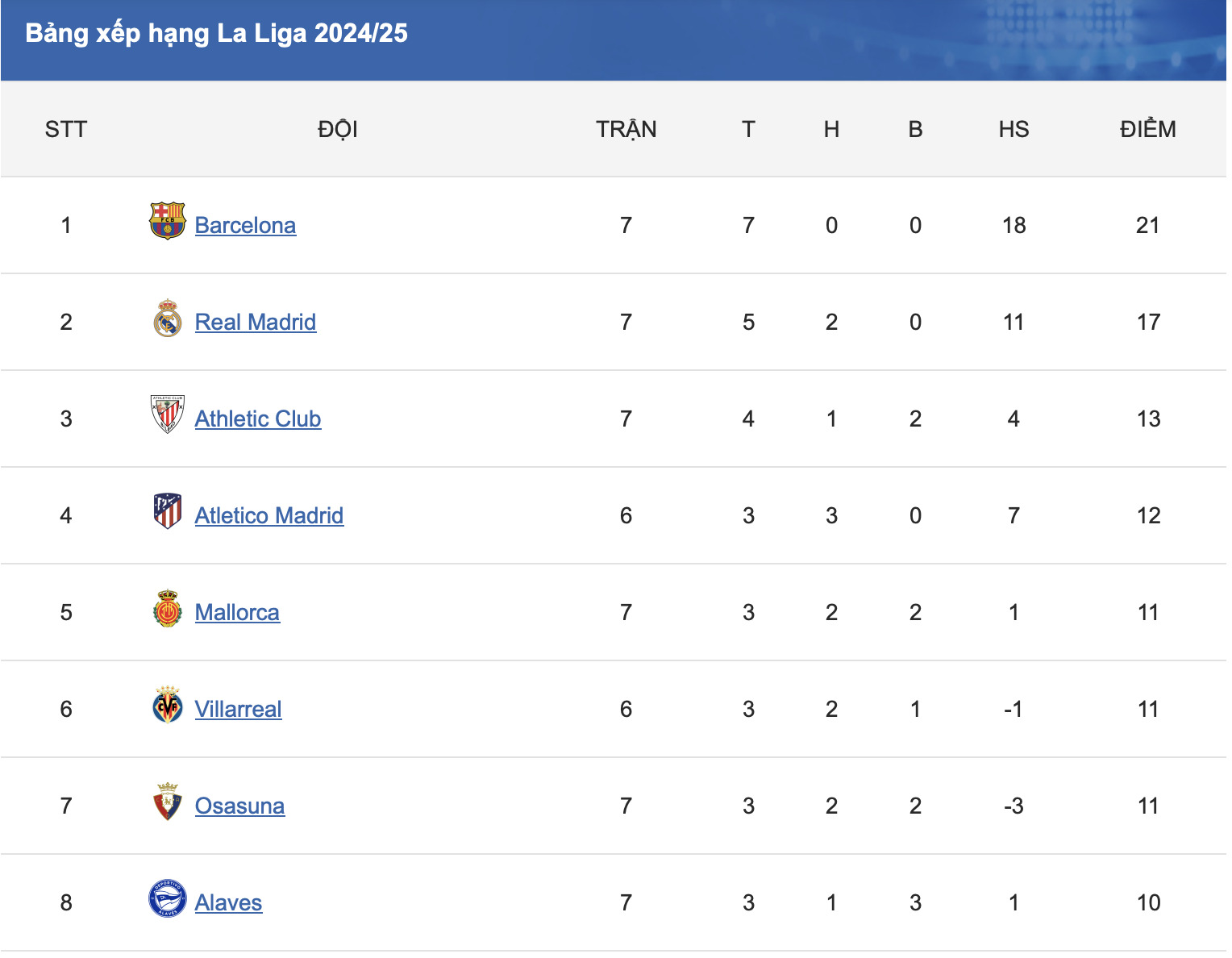Open the Real Madrid team link
The height and width of the screenshot is (958, 1232).
(256, 323)
